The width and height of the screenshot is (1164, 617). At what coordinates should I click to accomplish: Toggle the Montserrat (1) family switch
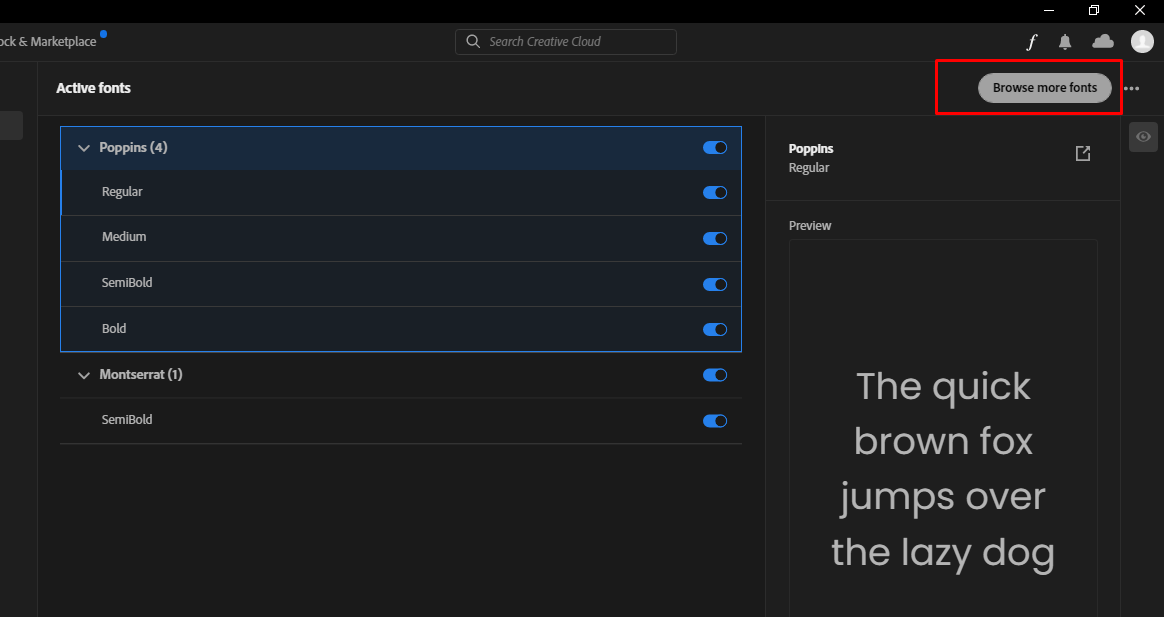point(715,375)
